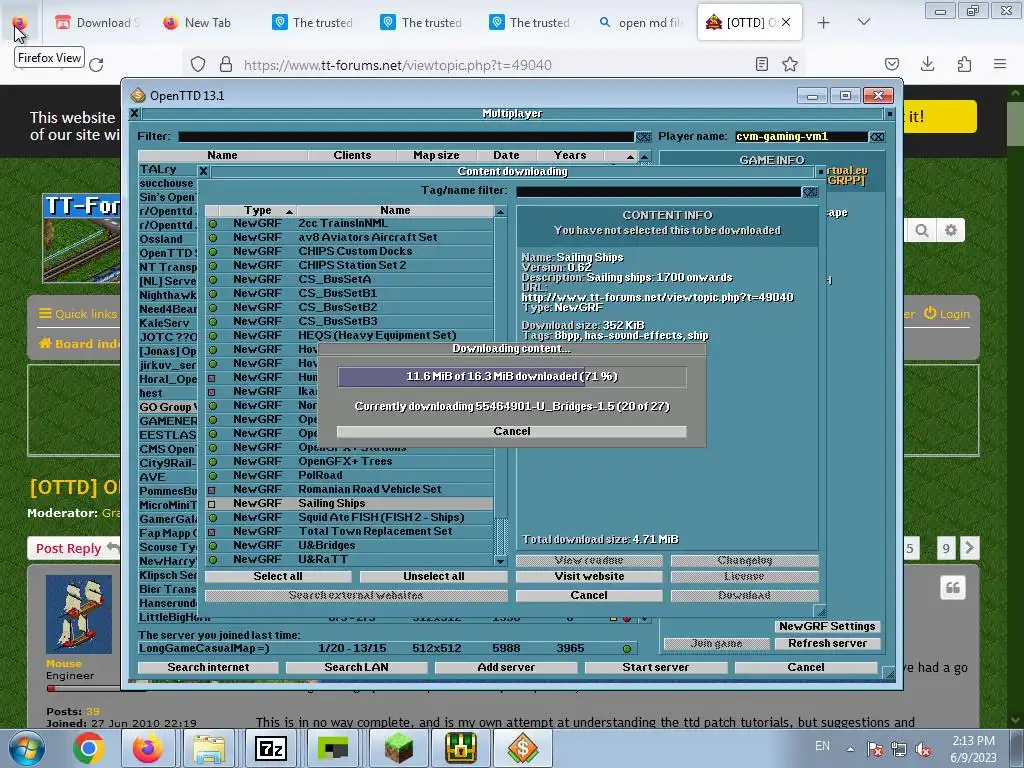Open Windows Start menu
1024x768 pixels.
(25, 748)
